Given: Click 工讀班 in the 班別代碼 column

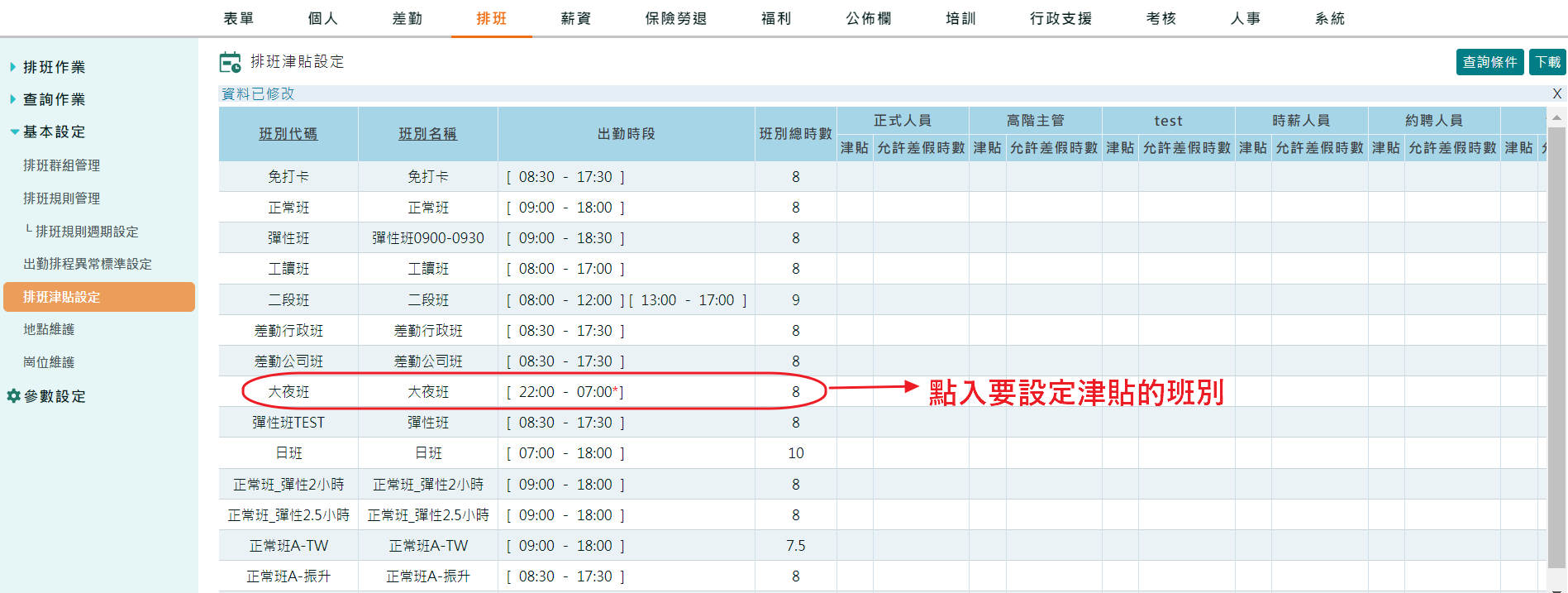Looking at the screenshot, I should (x=288, y=269).
